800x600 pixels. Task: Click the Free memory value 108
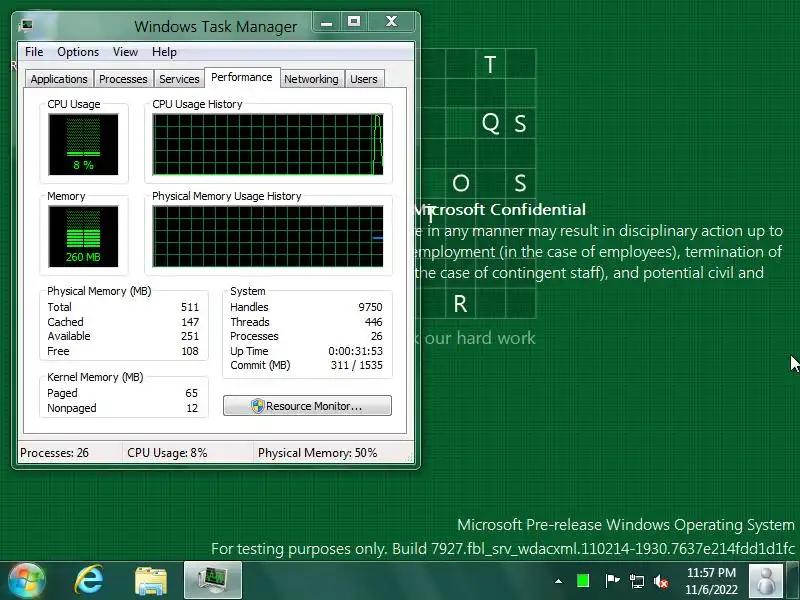(x=189, y=351)
